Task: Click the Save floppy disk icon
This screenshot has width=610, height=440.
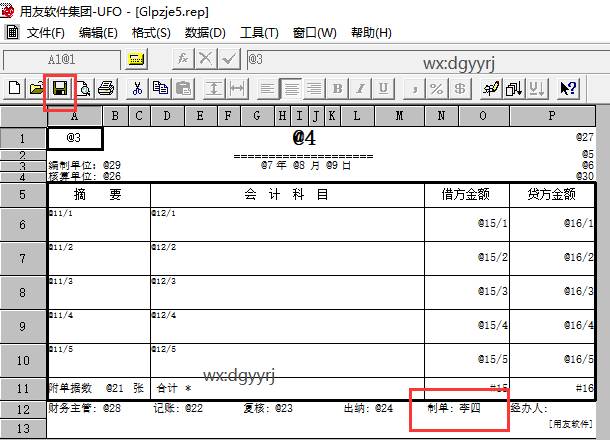Action: [60, 88]
